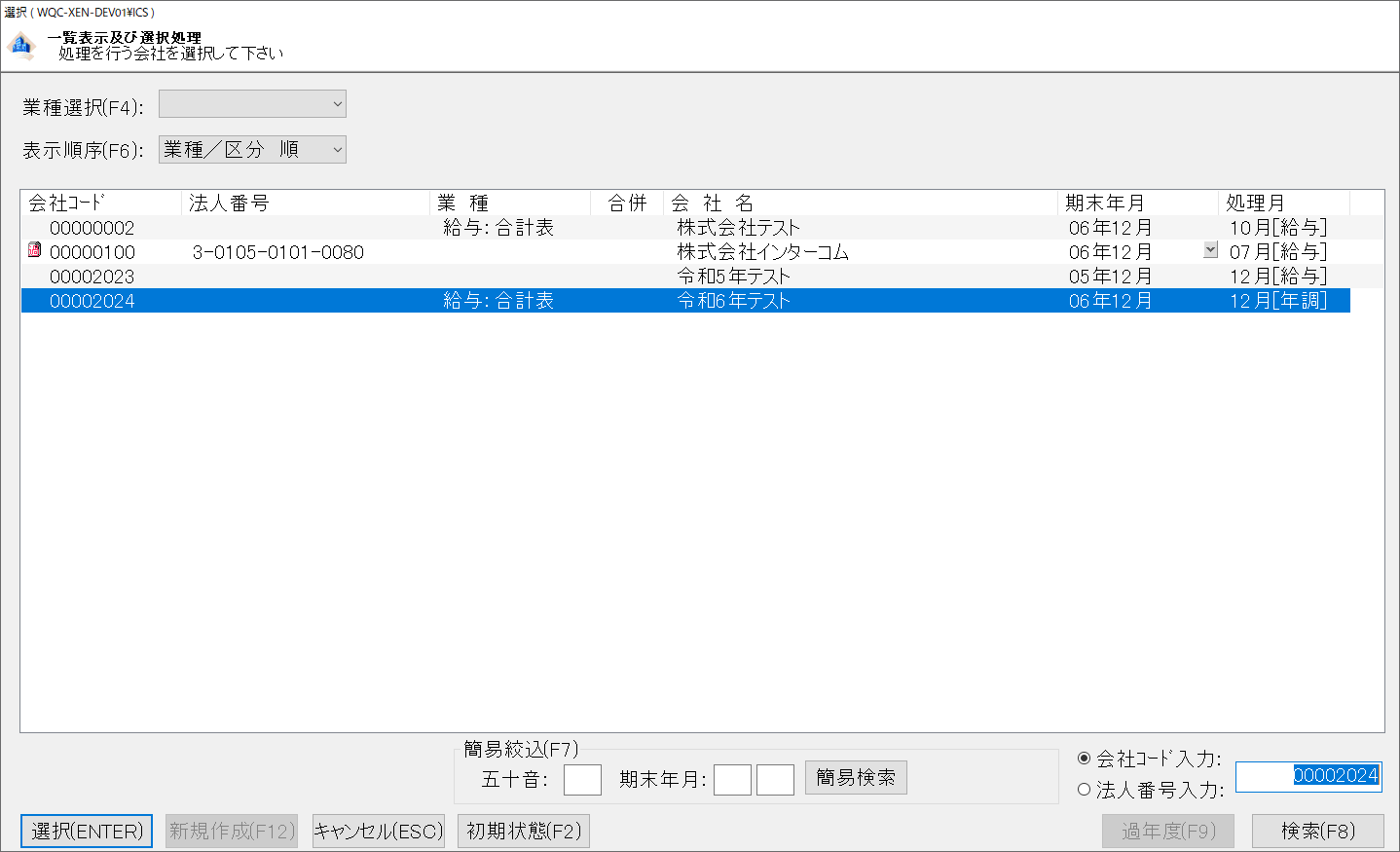The image size is (1400, 852).
Task: Select the 株式会社テスト row
Action: (738, 228)
